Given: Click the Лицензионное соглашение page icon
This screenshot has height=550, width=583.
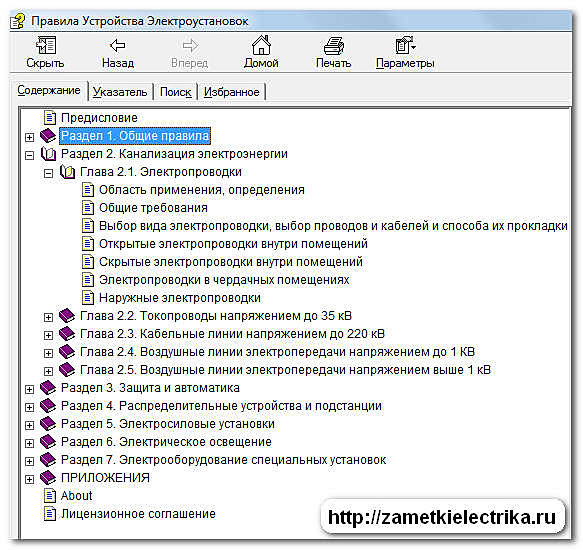Looking at the screenshot, I should point(50,514).
